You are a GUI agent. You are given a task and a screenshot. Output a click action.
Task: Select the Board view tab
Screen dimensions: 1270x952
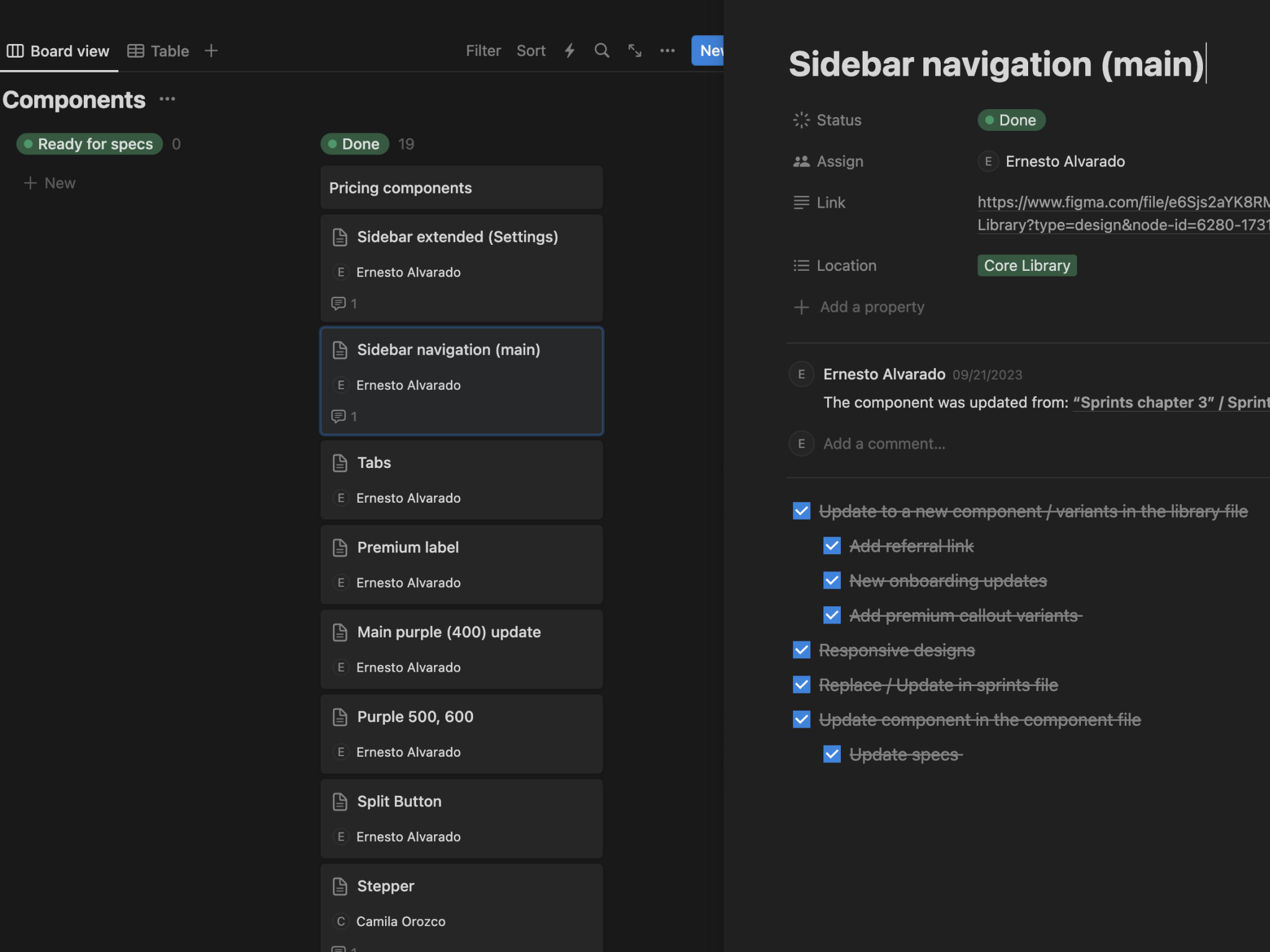click(58, 51)
